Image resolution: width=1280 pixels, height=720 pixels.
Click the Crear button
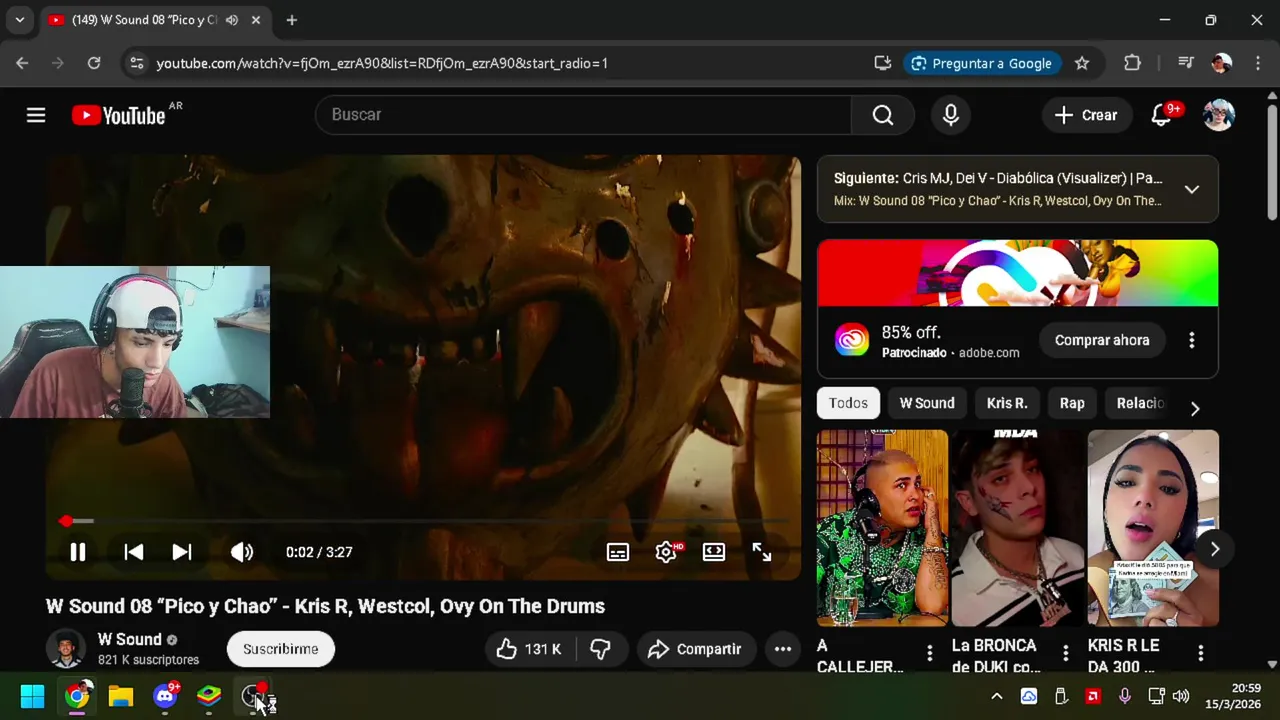(1087, 115)
